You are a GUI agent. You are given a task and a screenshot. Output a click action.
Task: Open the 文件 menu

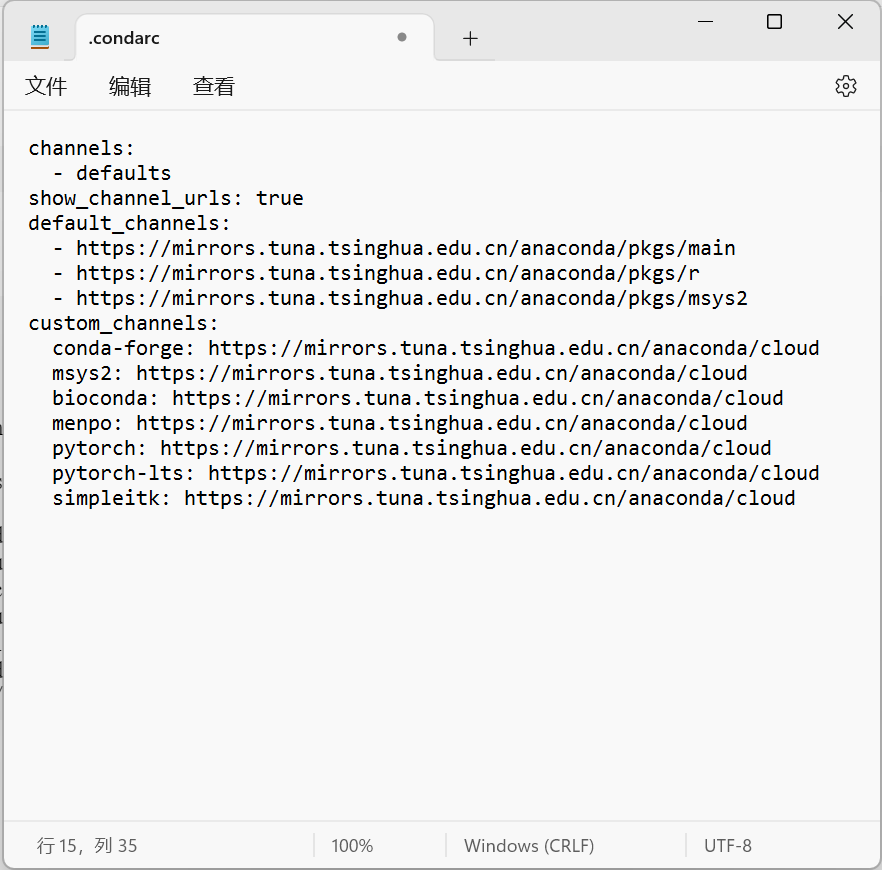[x=46, y=87]
